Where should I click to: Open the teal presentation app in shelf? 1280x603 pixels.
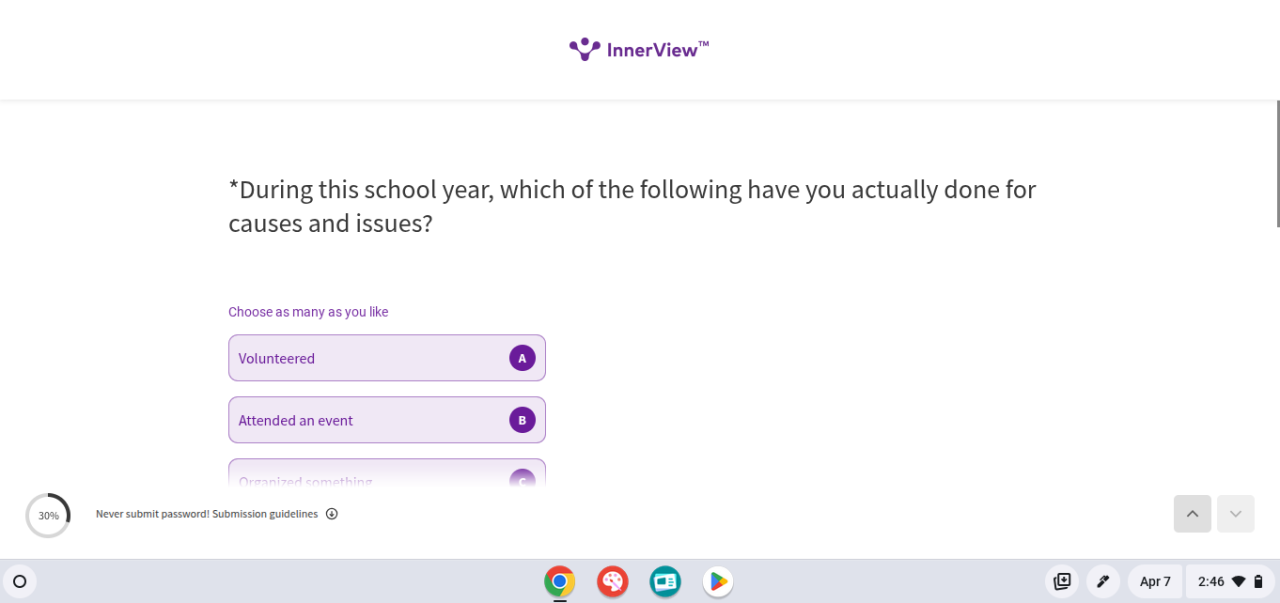[665, 581]
